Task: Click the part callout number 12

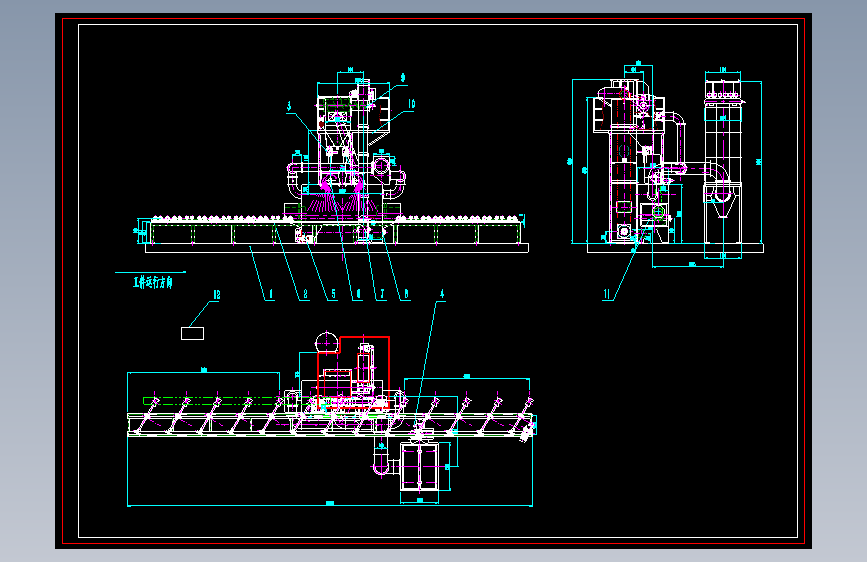Action: (217, 295)
